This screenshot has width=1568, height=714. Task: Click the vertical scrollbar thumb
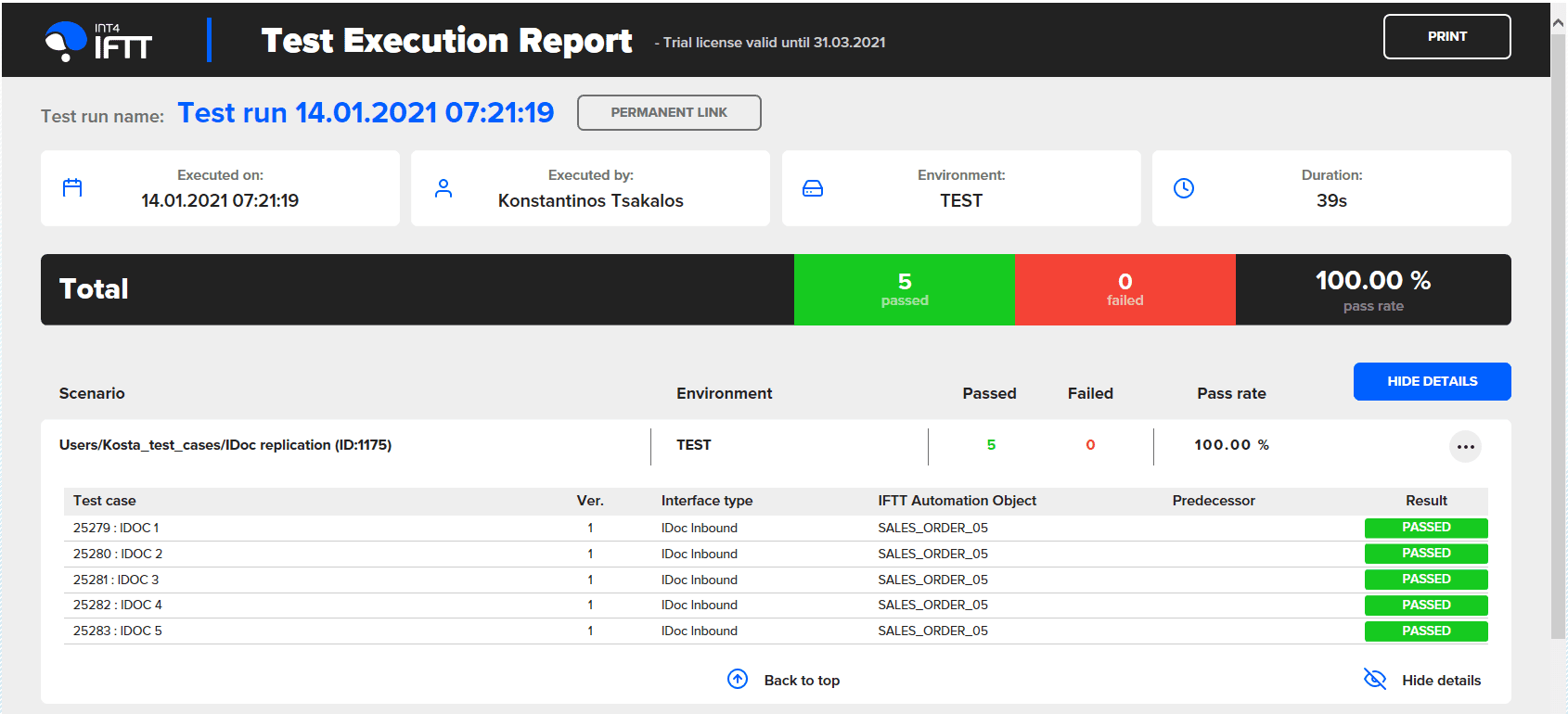coord(1559,338)
